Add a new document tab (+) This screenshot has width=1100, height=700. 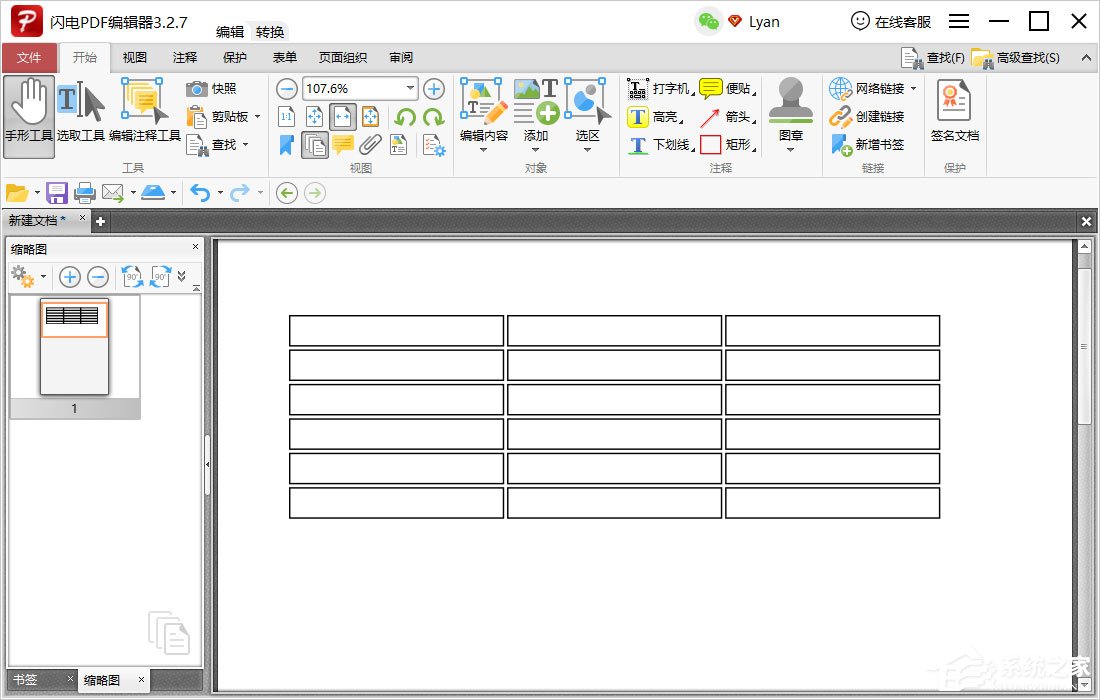pyautogui.click(x=100, y=222)
